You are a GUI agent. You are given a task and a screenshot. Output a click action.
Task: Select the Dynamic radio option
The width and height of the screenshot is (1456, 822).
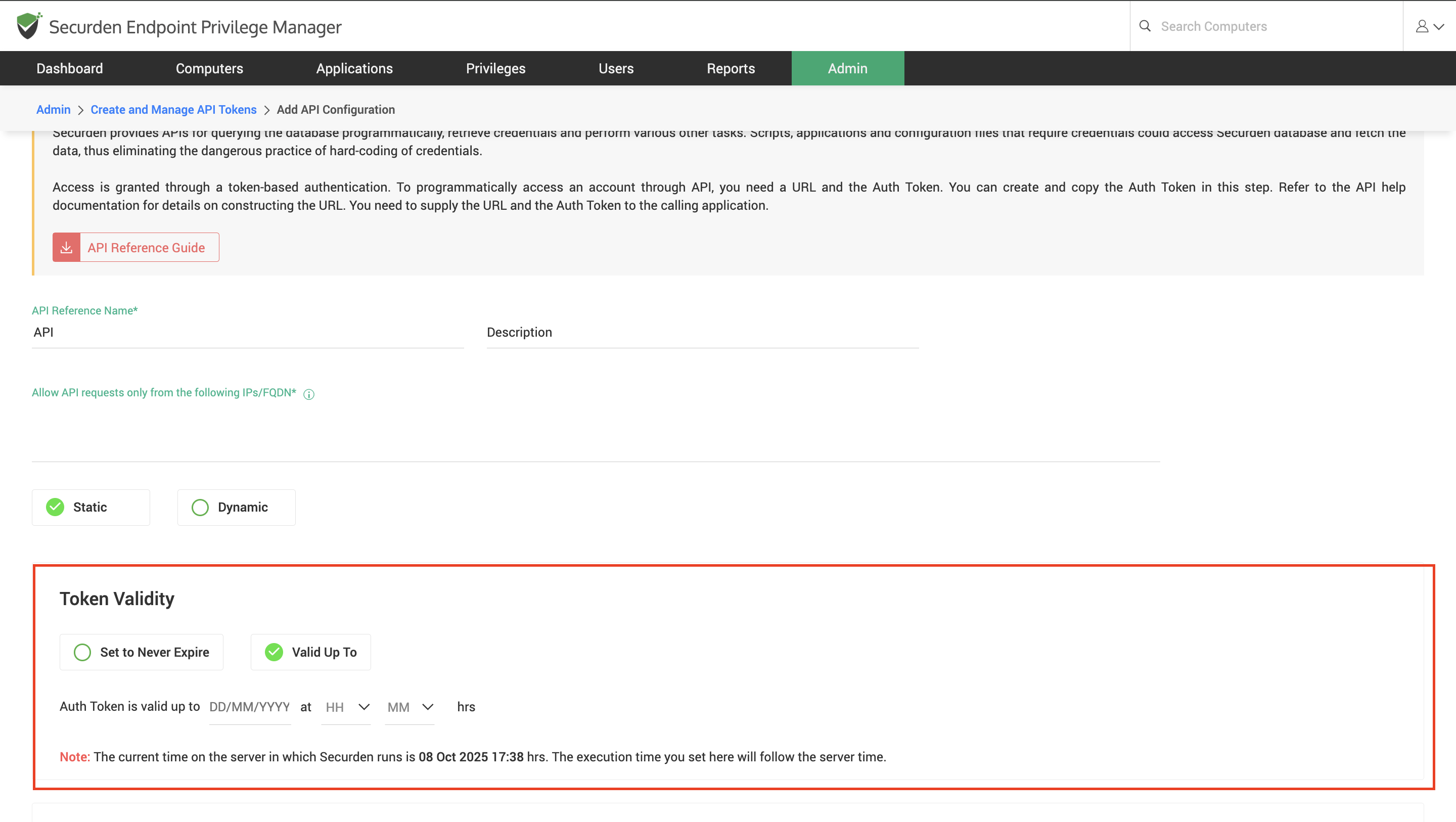(200, 507)
